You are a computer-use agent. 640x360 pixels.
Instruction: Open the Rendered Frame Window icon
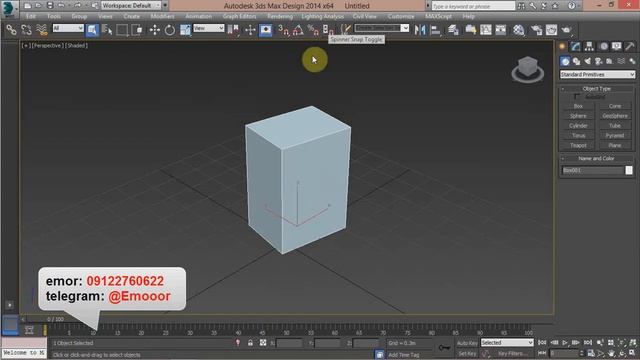pos(551,30)
